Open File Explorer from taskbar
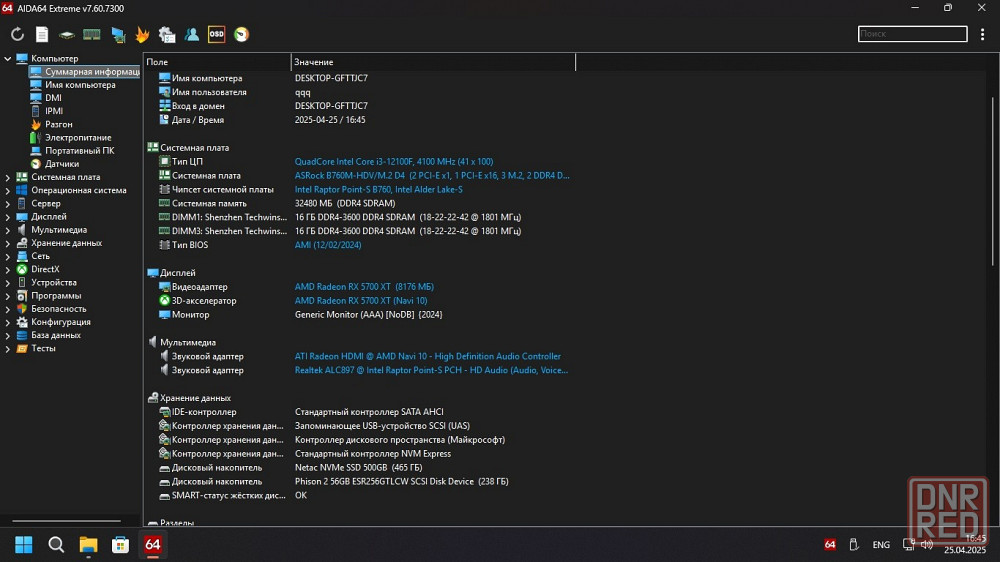 coord(88,545)
